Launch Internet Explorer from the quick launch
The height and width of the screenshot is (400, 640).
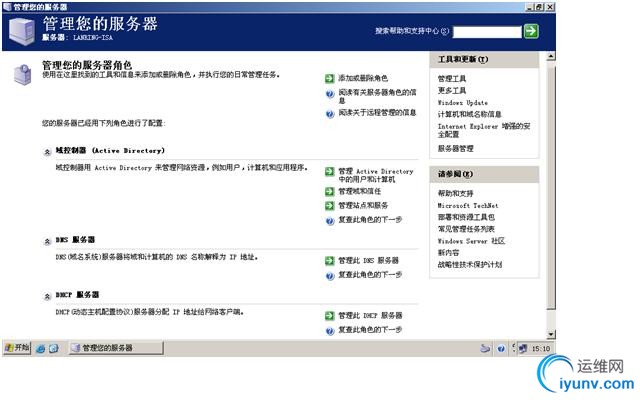(x=40, y=349)
